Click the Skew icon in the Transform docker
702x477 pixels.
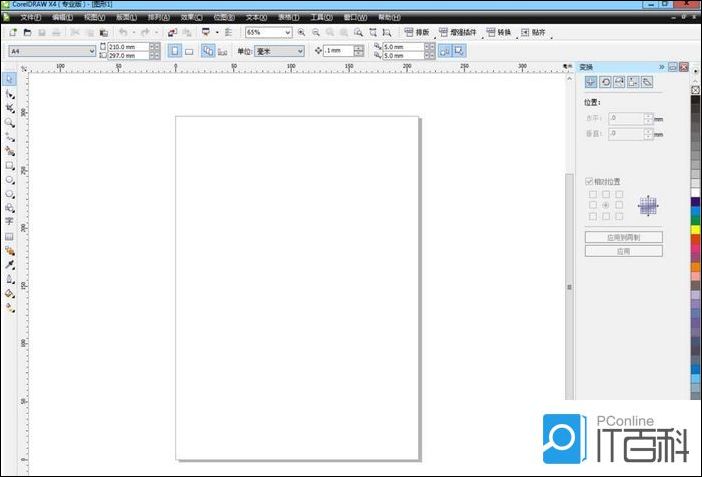pos(647,82)
